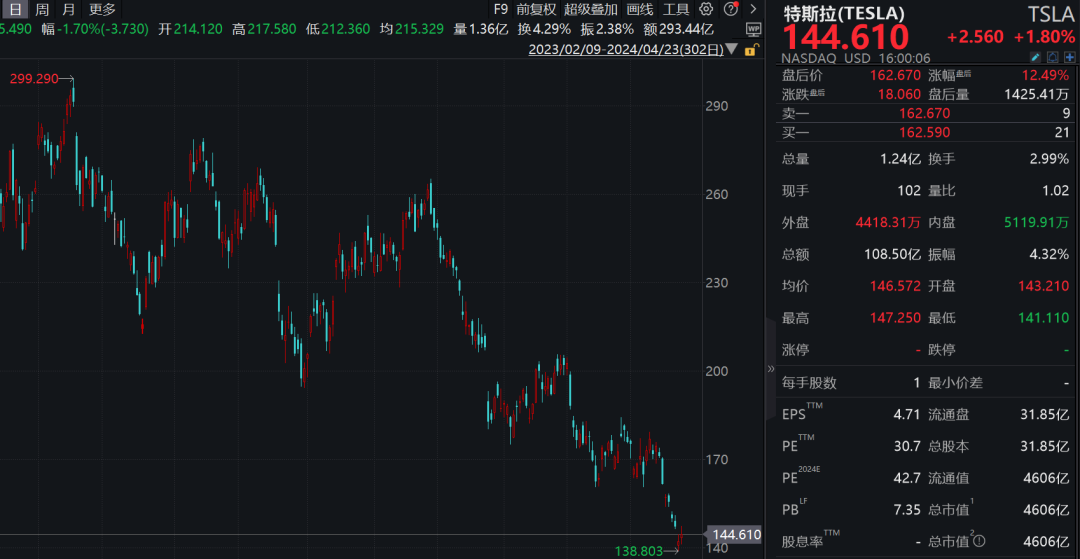This screenshot has width=1080, height=559.
Task: Open the date range 2023/02/09-2024/04/23 selector
Action: click(x=625, y=50)
